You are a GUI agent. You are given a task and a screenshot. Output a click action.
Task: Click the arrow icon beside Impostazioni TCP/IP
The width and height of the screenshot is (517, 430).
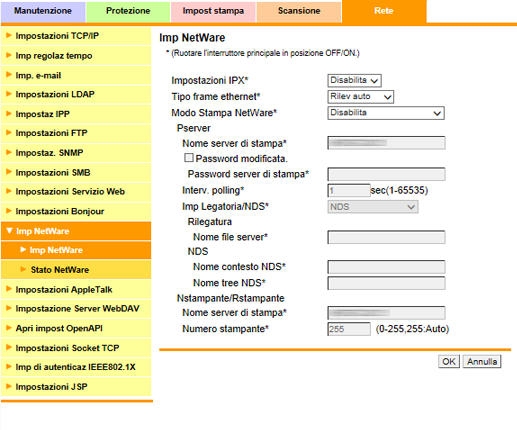tap(9, 35)
